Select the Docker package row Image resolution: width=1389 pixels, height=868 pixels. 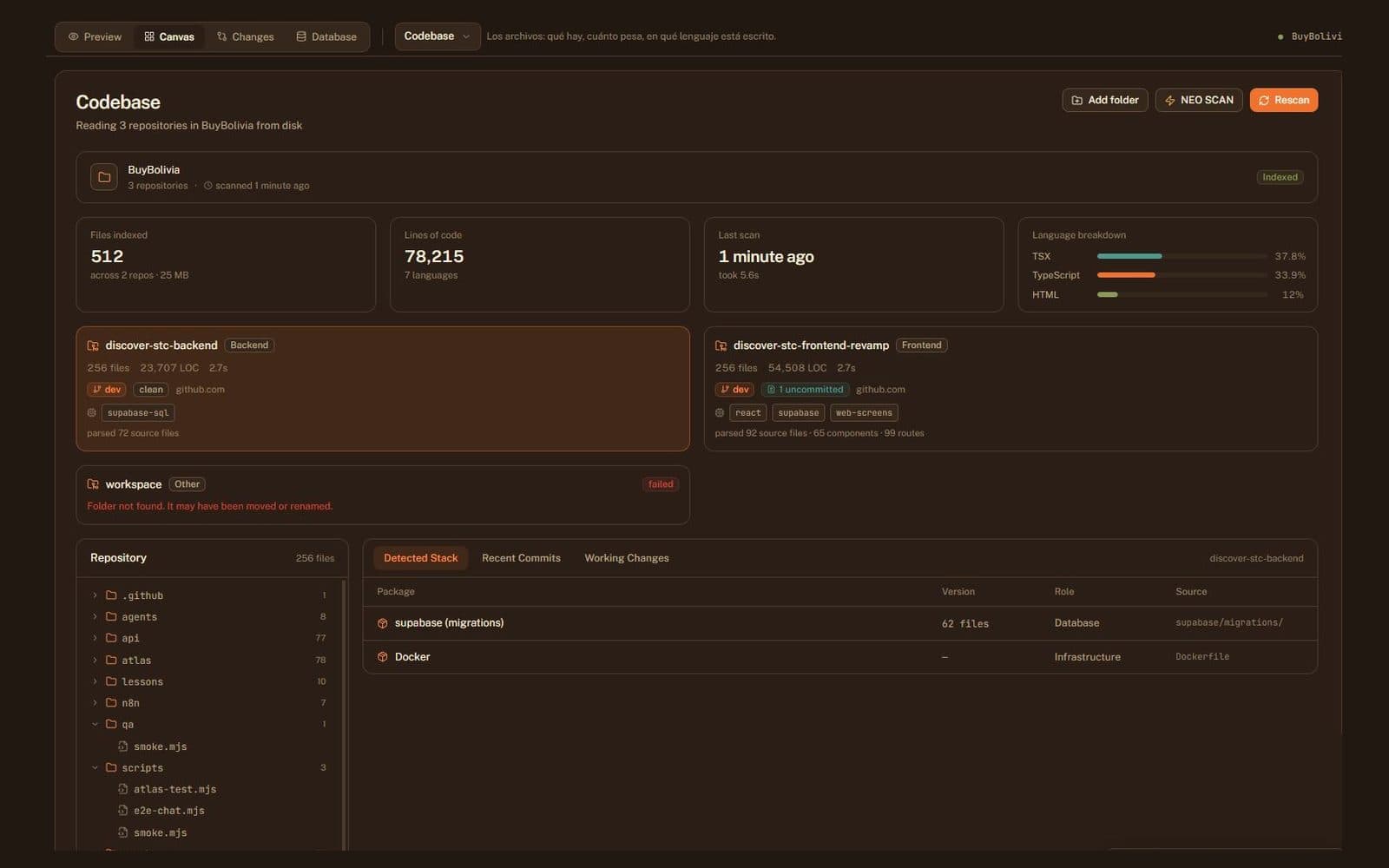[839, 657]
